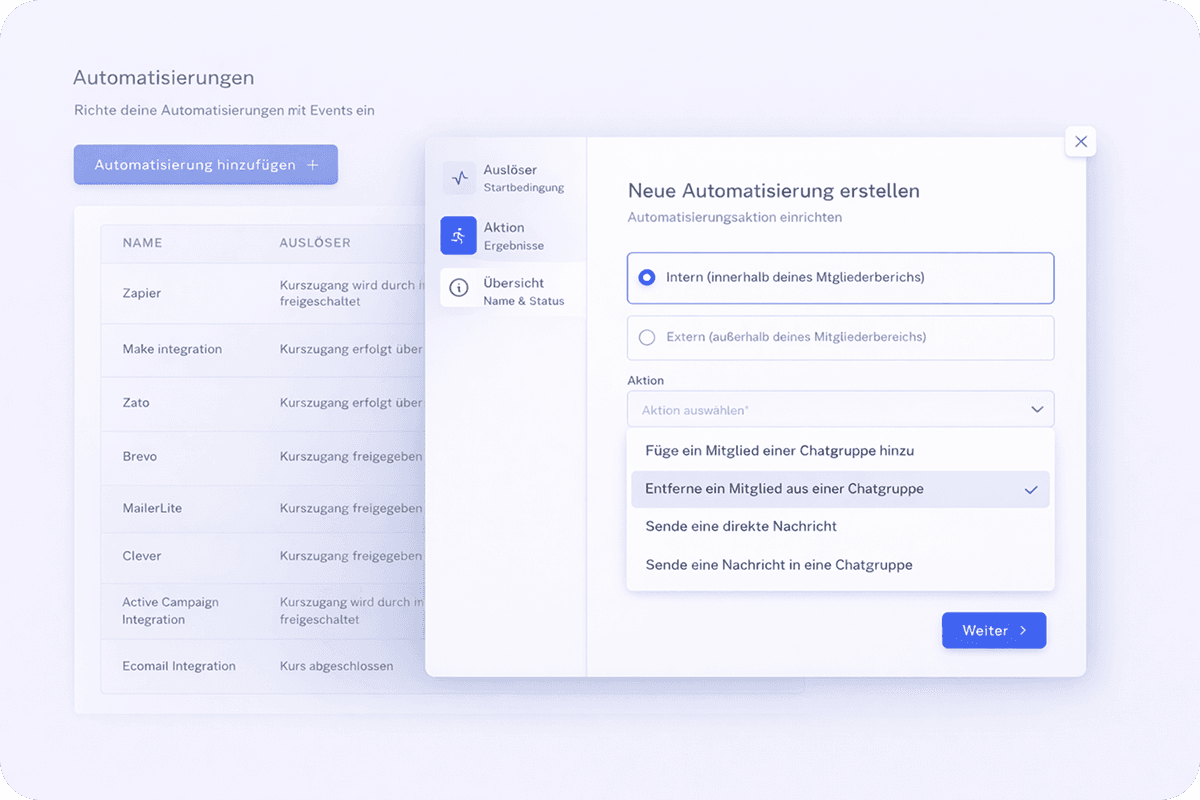
Task: Open the Übersicht info icon step
Action: click(459, 288)
